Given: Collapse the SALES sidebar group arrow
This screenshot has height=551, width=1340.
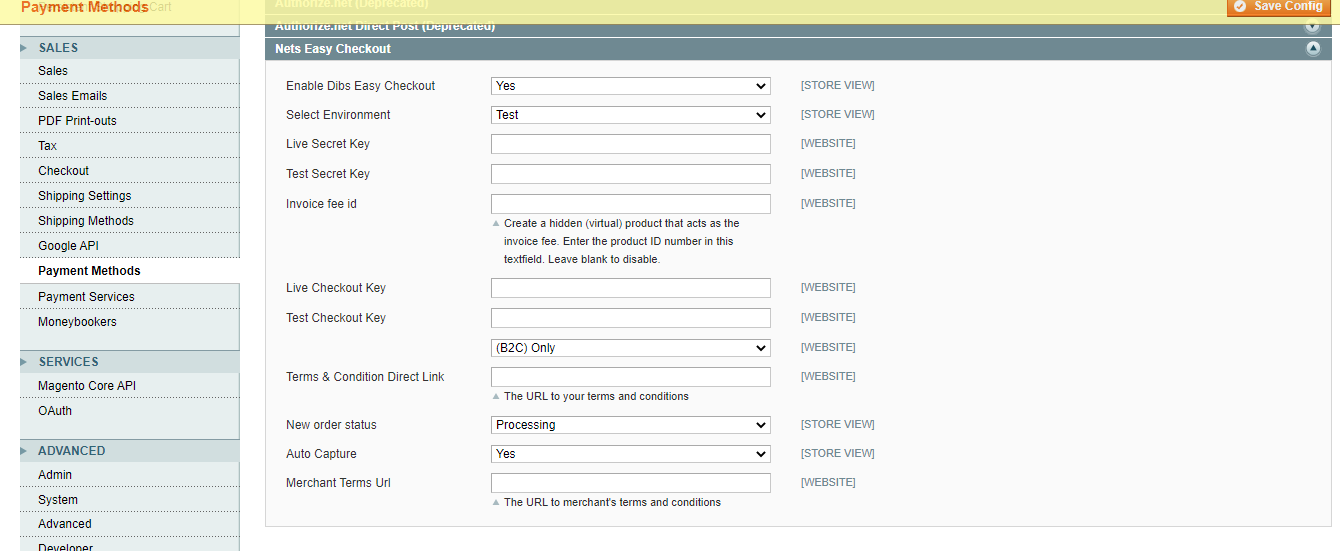Looking at the screenshot, I should (24, 47).
